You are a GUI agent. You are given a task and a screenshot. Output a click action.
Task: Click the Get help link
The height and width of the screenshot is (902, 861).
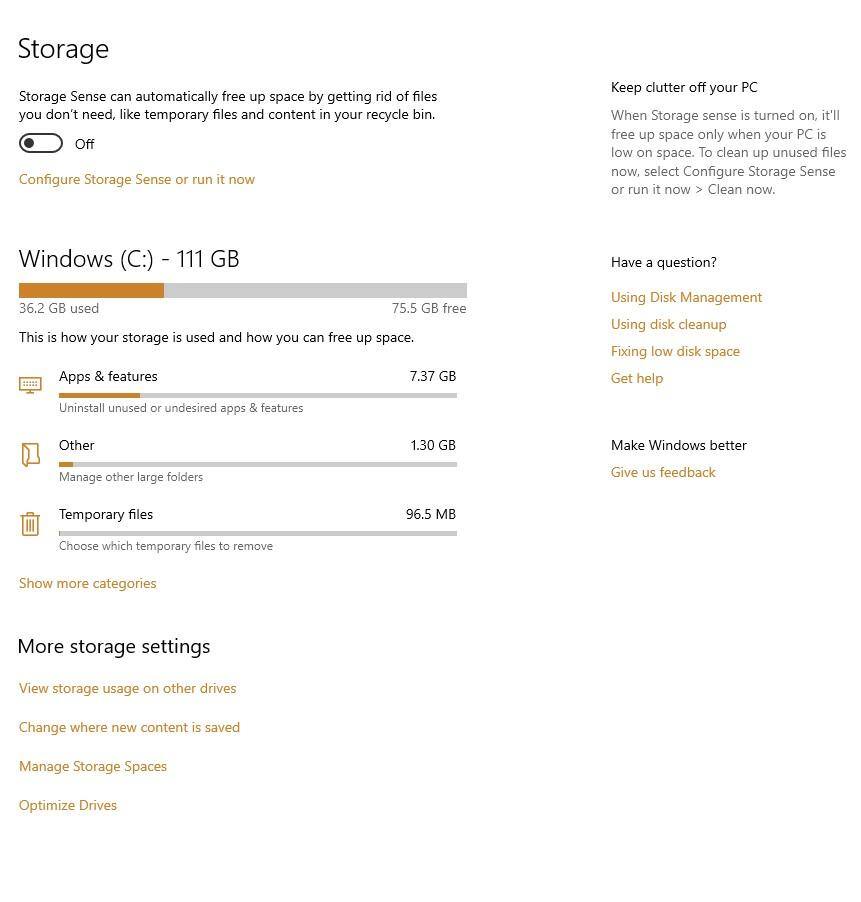pyautogui.click(x=637, y=378)
